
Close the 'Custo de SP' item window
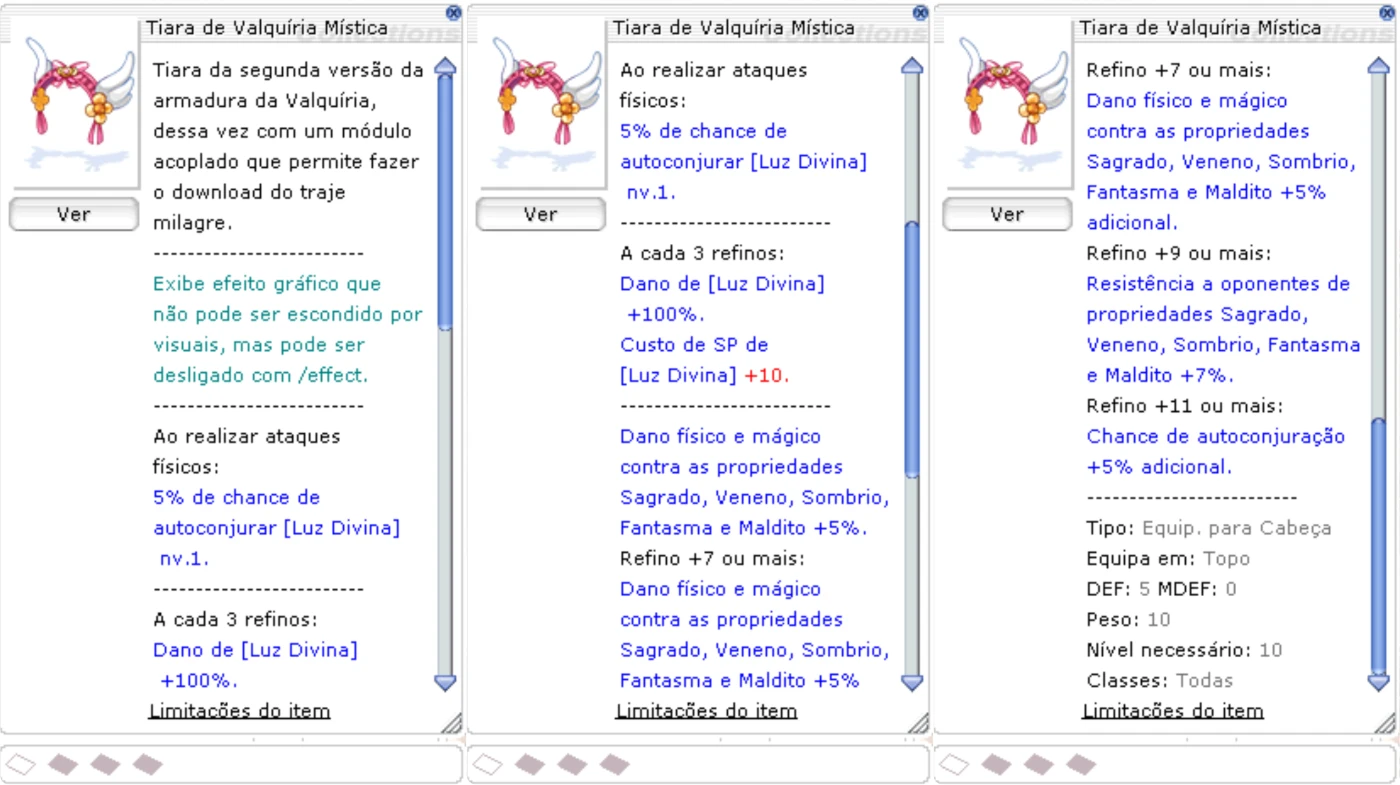(x=920, y=13)
